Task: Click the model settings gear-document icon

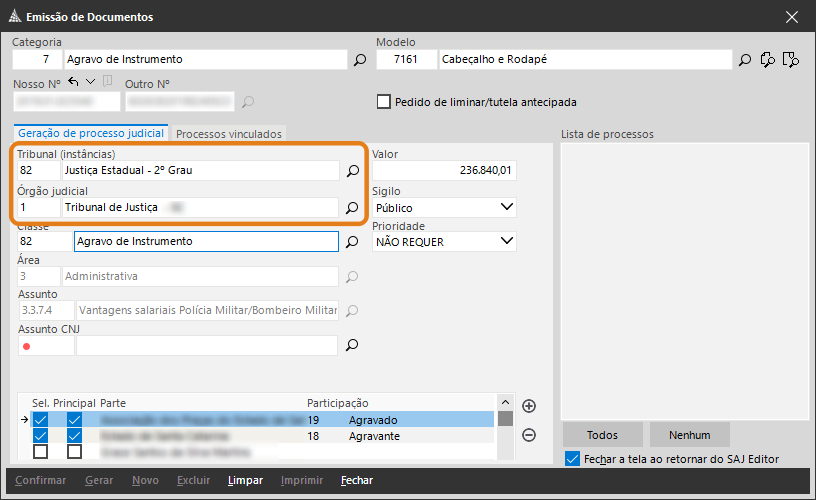Action: click(x=768, y=60)
